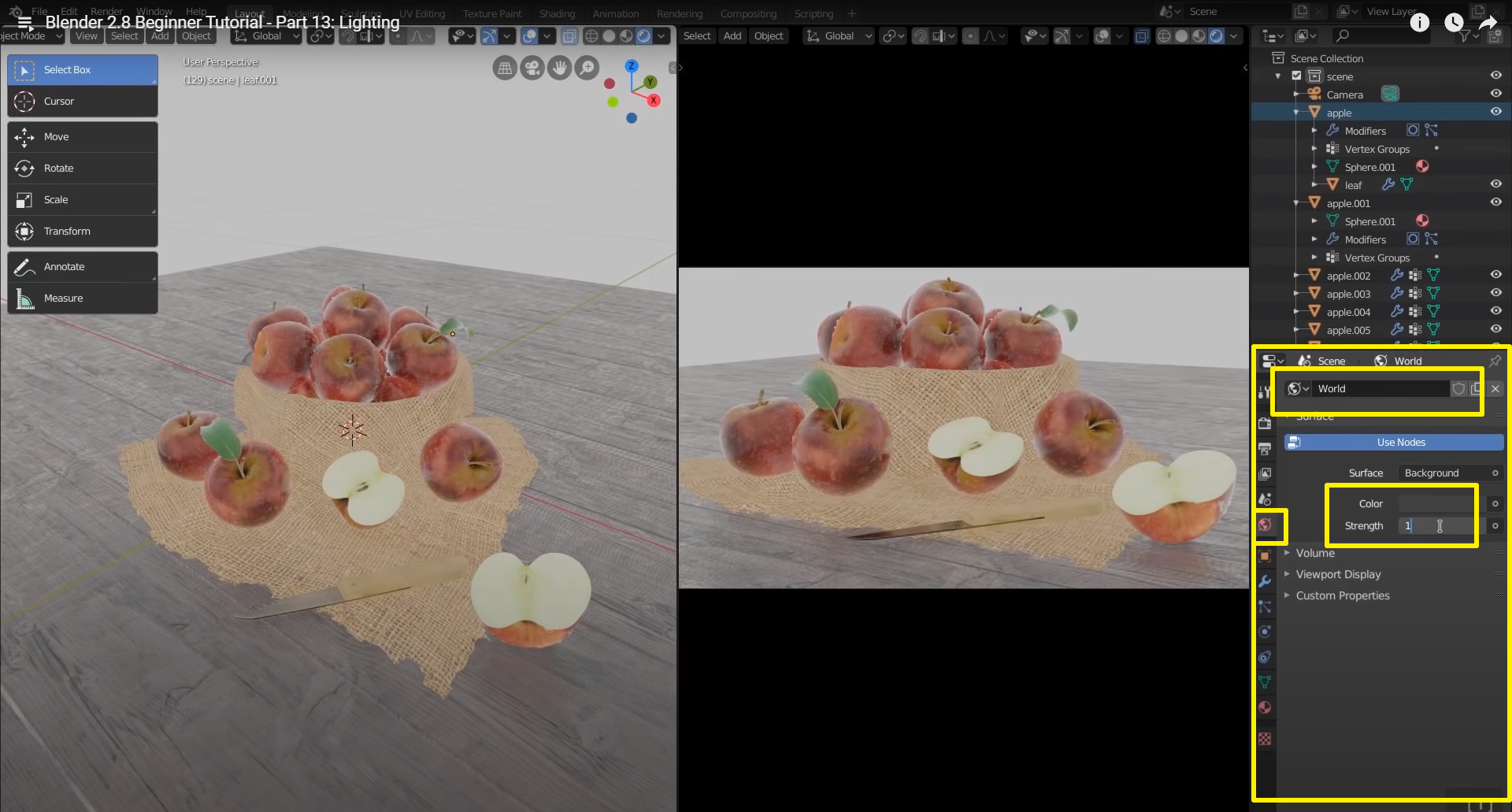Open the Texture properties tab (checker icon)
1512x812 pixels.
click(1265, 739)
